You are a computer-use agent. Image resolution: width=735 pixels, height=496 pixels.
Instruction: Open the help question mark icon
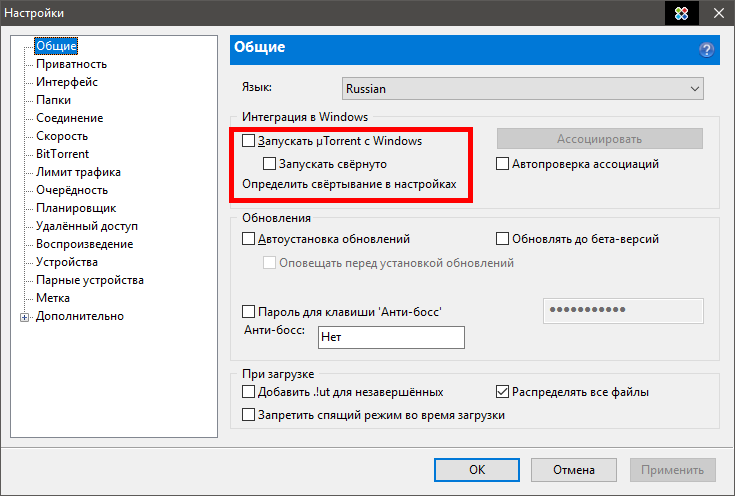(706, 50)
